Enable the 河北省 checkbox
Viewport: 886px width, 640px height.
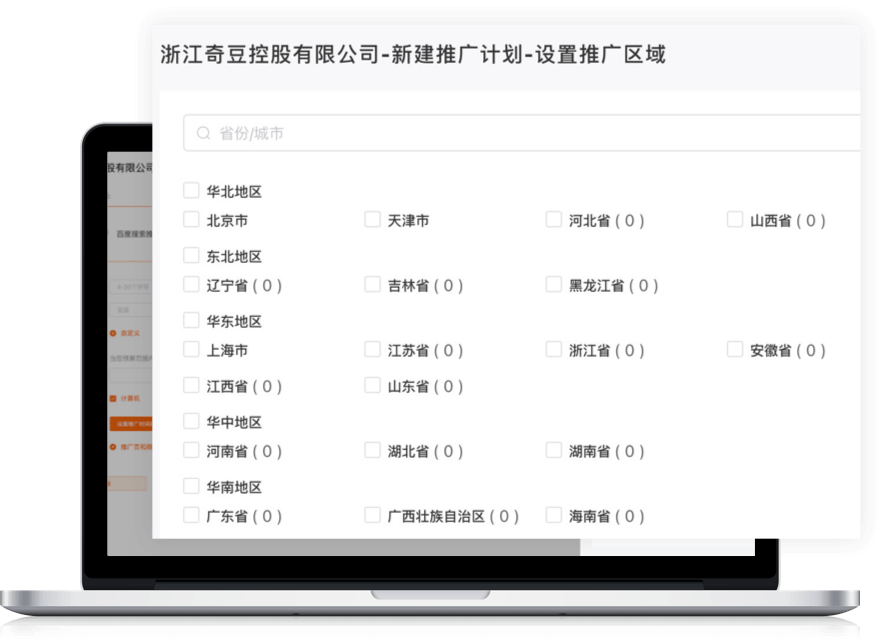(554, 219)
